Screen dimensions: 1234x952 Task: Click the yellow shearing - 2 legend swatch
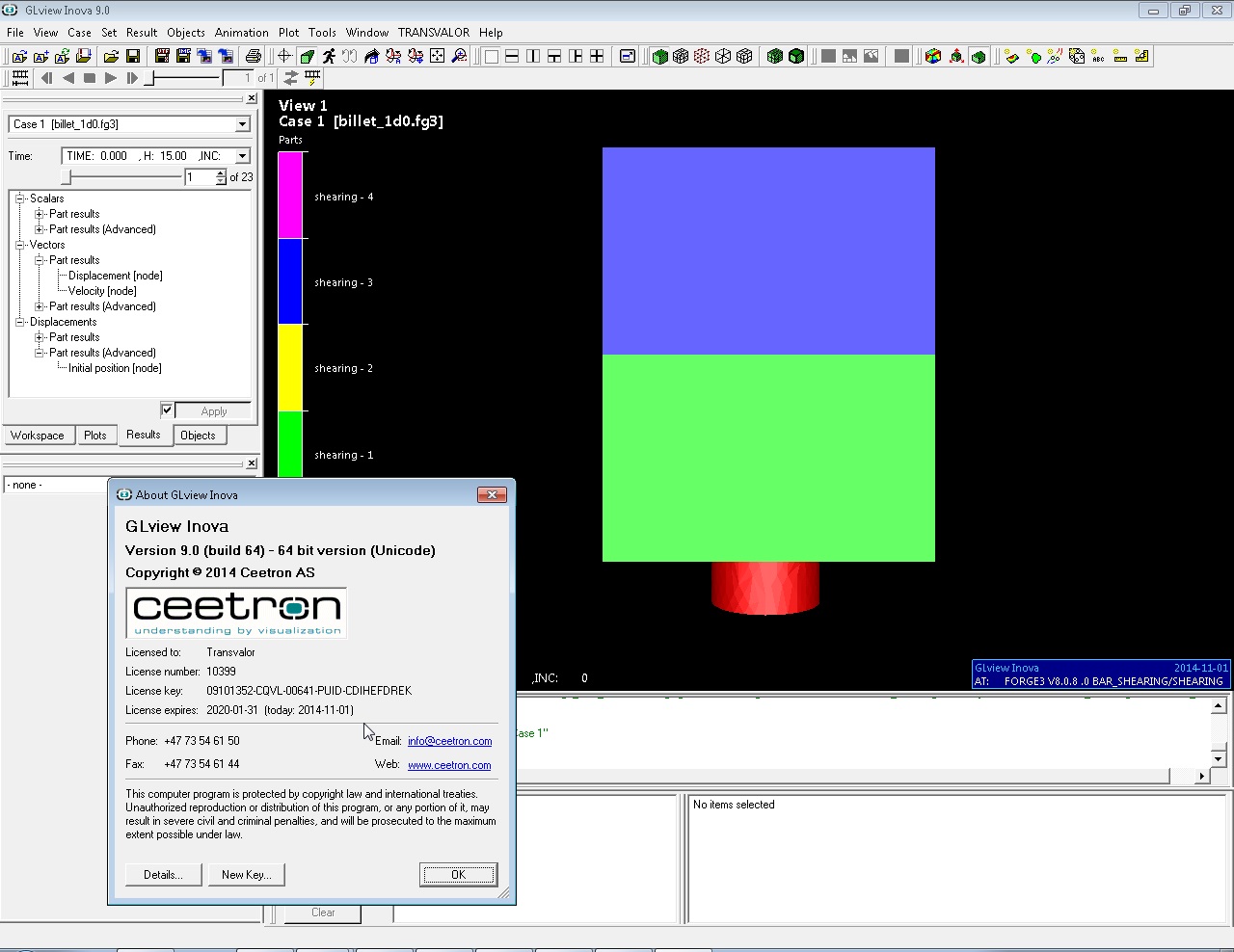290,368
